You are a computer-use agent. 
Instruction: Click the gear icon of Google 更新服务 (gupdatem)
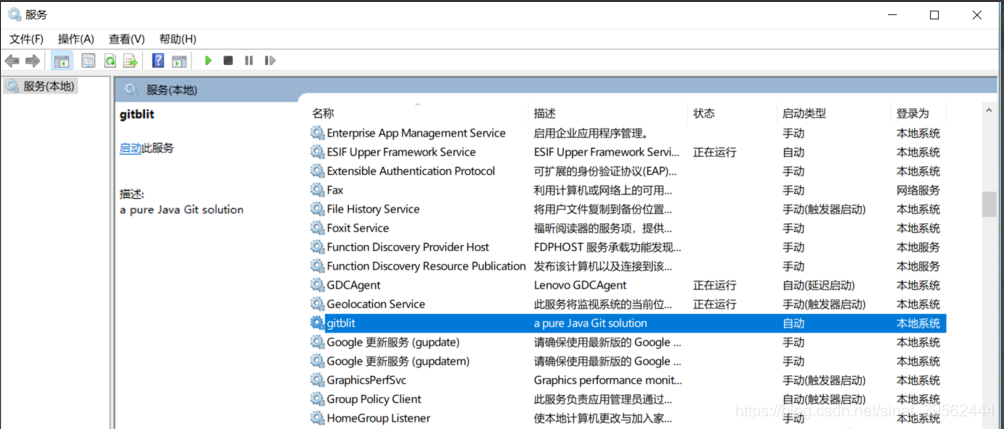point(317,361)
